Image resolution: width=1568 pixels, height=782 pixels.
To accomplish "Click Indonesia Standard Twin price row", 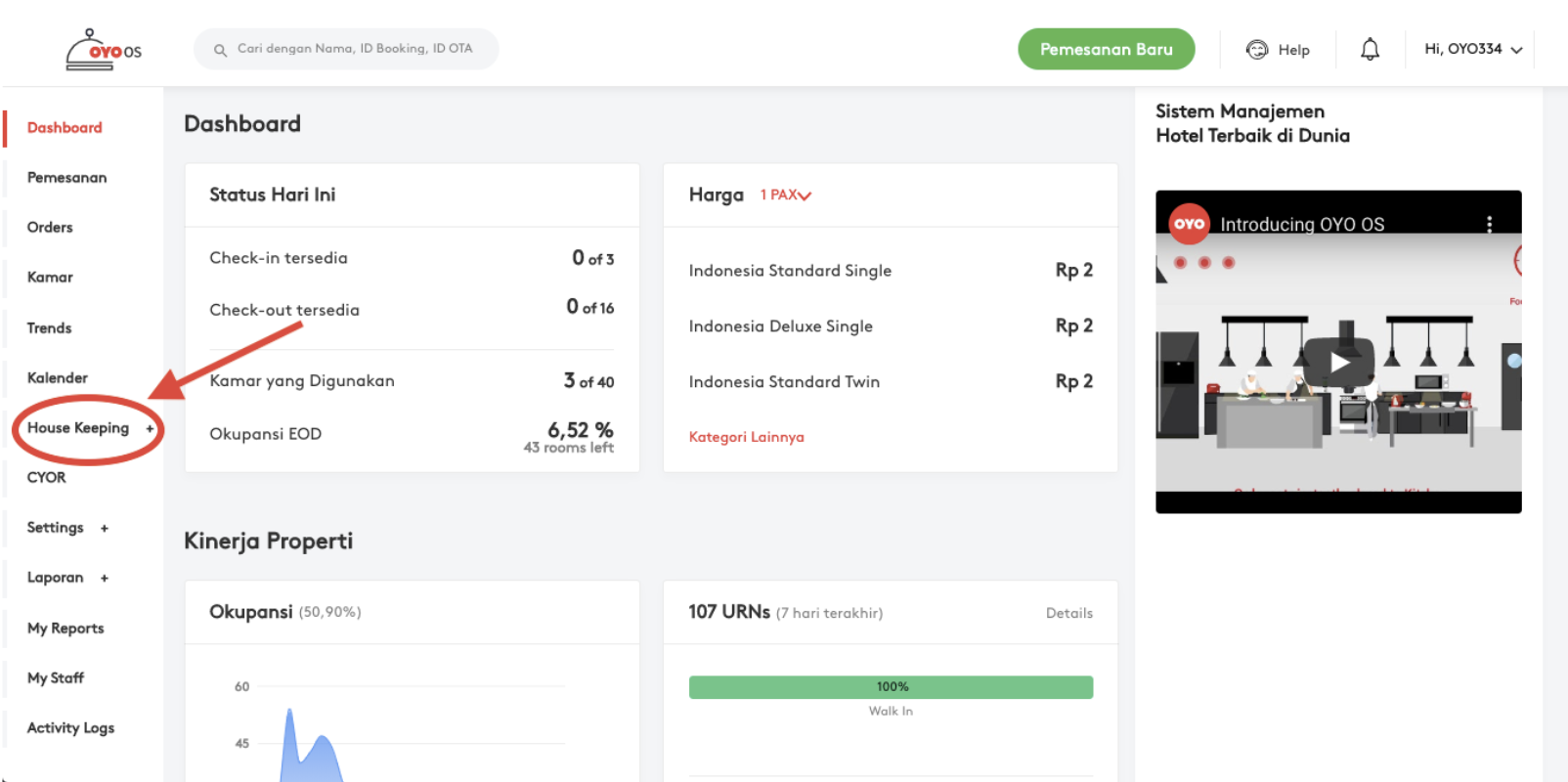I will (x=891, y=382).
